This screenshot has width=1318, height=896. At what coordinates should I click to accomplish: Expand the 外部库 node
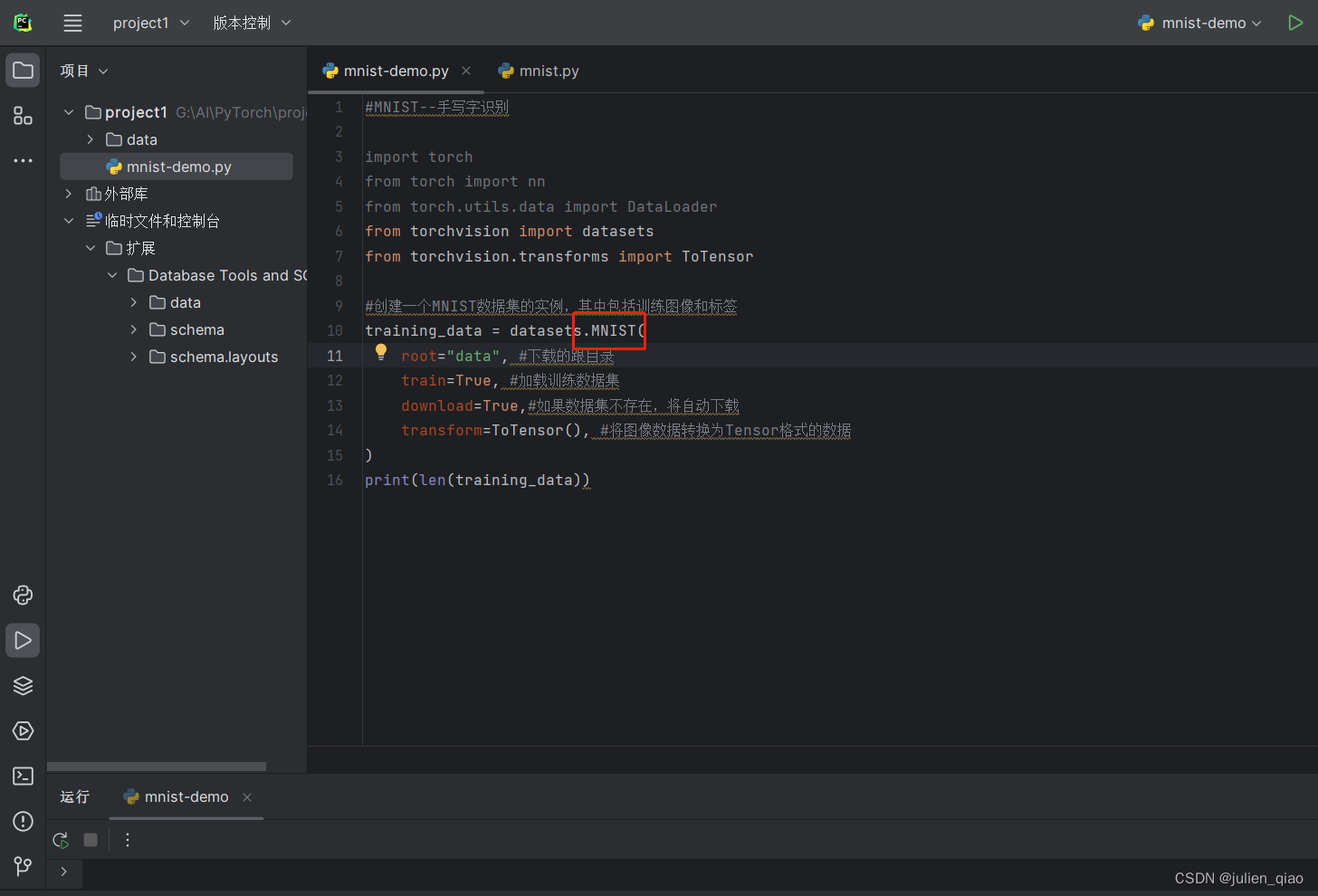point(69,194)
